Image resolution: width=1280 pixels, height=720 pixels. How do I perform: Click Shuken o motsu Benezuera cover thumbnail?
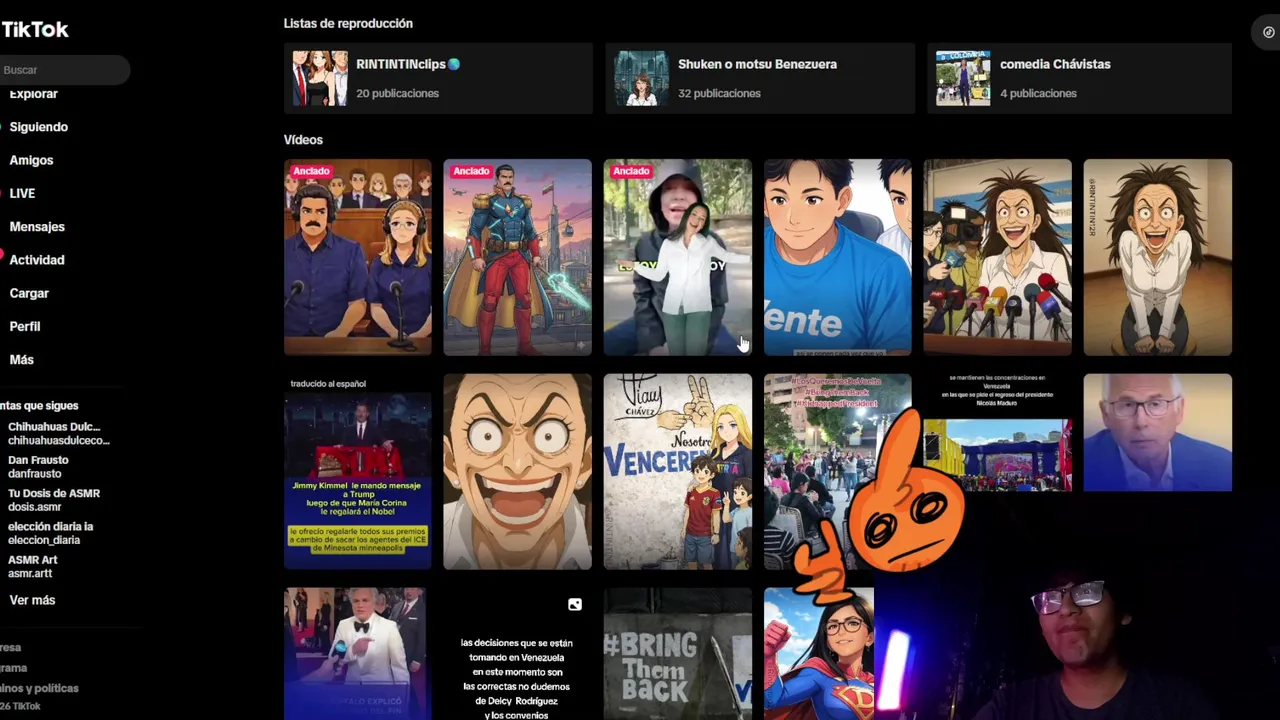tap(641, 78)
